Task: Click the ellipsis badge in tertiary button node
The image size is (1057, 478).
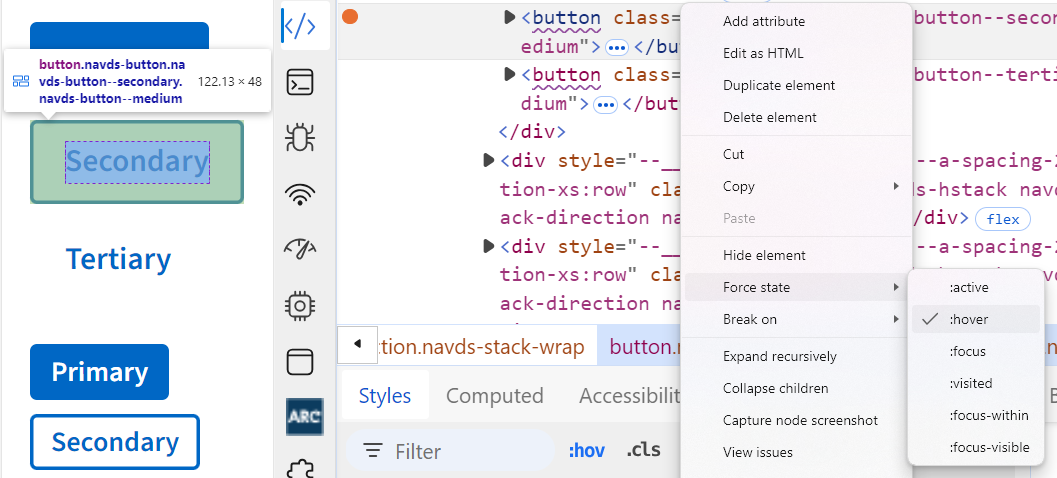Action: (605, 104)
